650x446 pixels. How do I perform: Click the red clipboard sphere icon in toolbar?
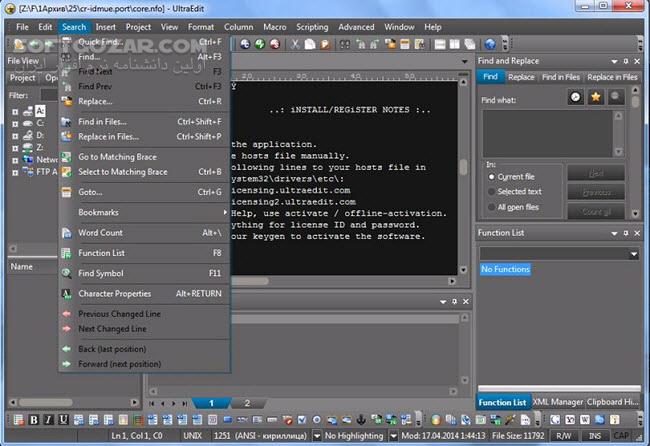coord(274,44)
